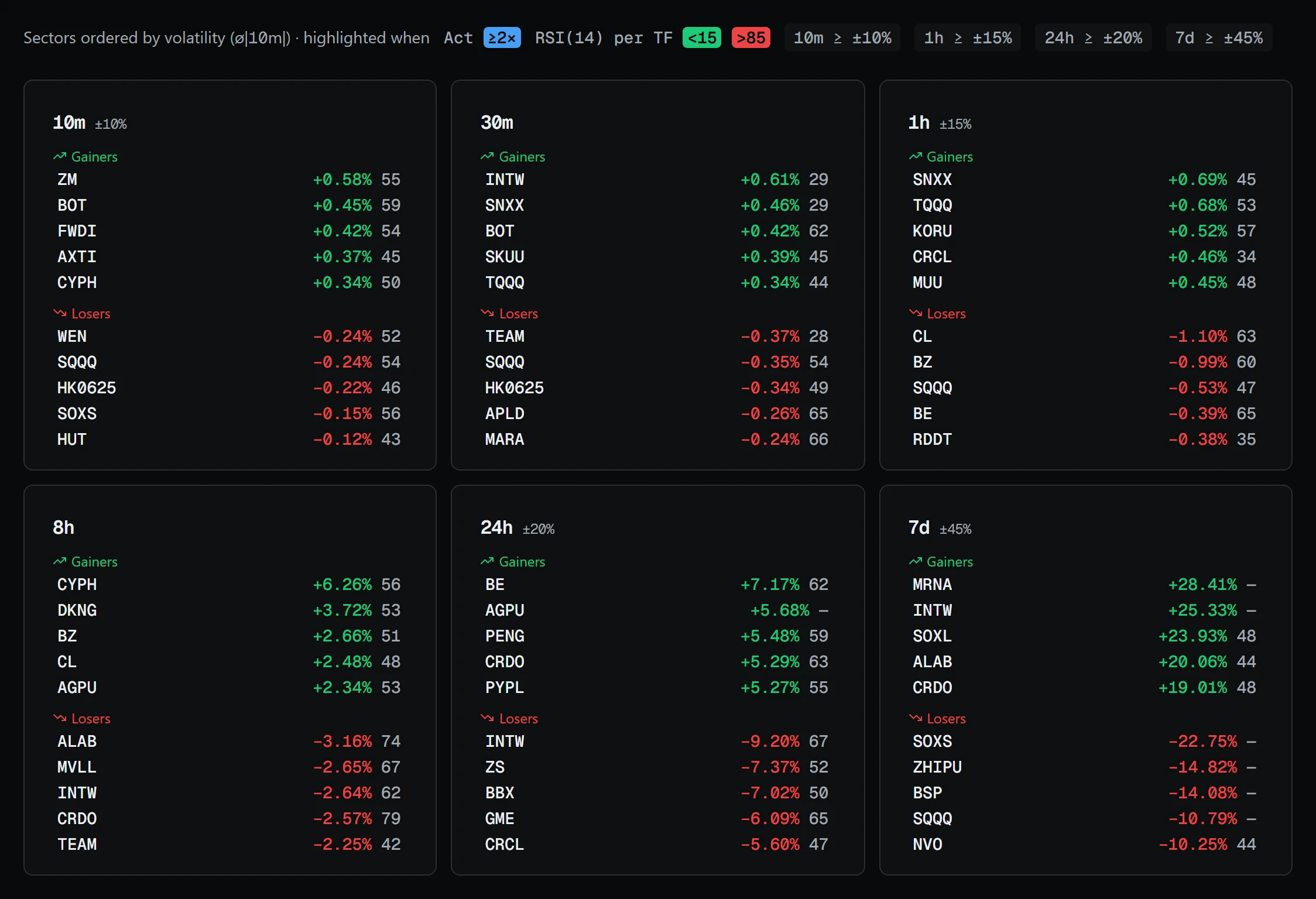This screenshot has height=899, width=1316.
Task: Click the Gainers trend-up icon in 7d panel
Action: click(x=915, y=561)
